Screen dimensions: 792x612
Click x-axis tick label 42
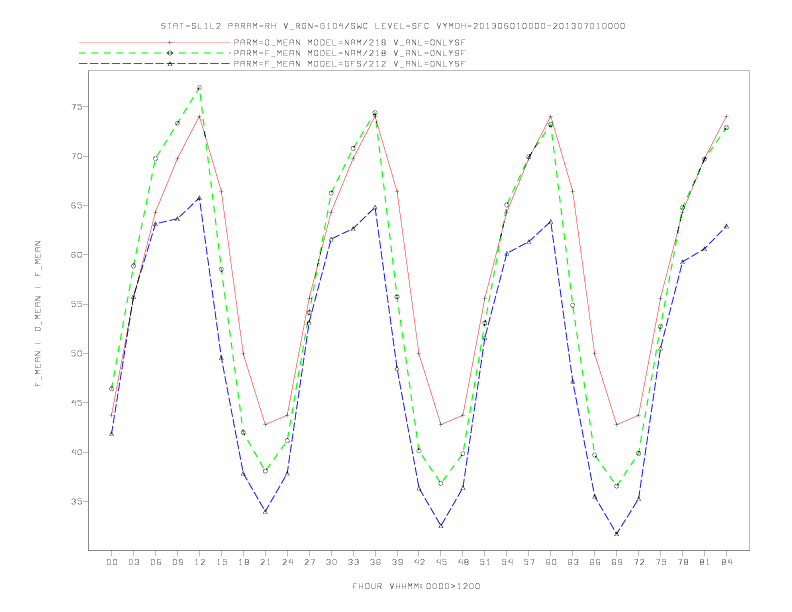coord(419,562)
